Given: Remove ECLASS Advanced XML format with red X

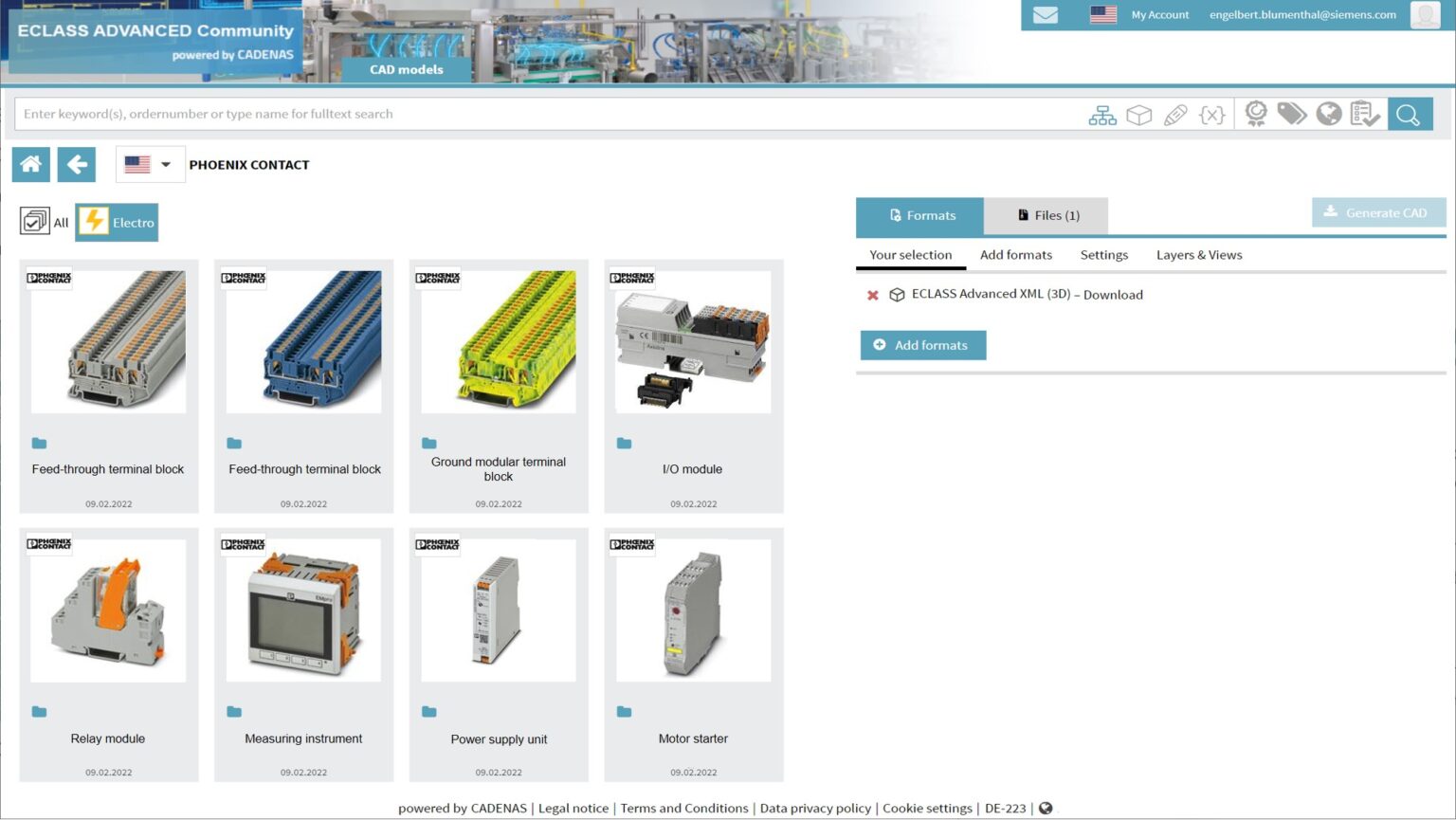Looking at the screenshot, I should (873, 295).
